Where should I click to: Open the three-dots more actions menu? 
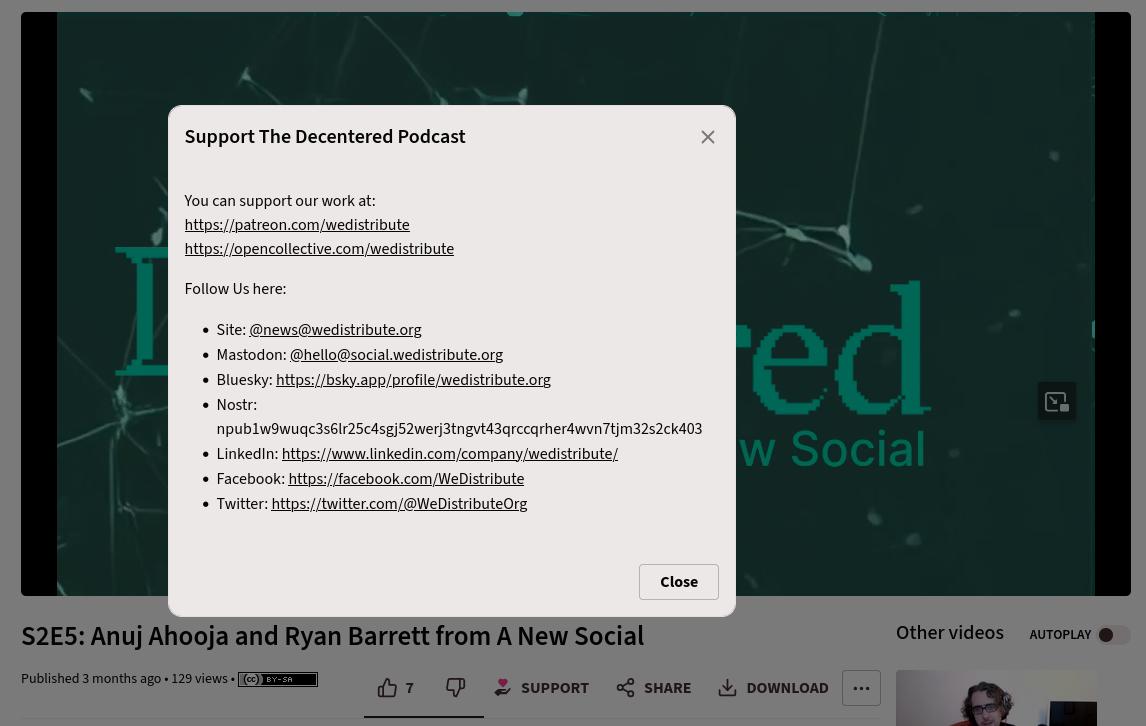click(861, 688)
